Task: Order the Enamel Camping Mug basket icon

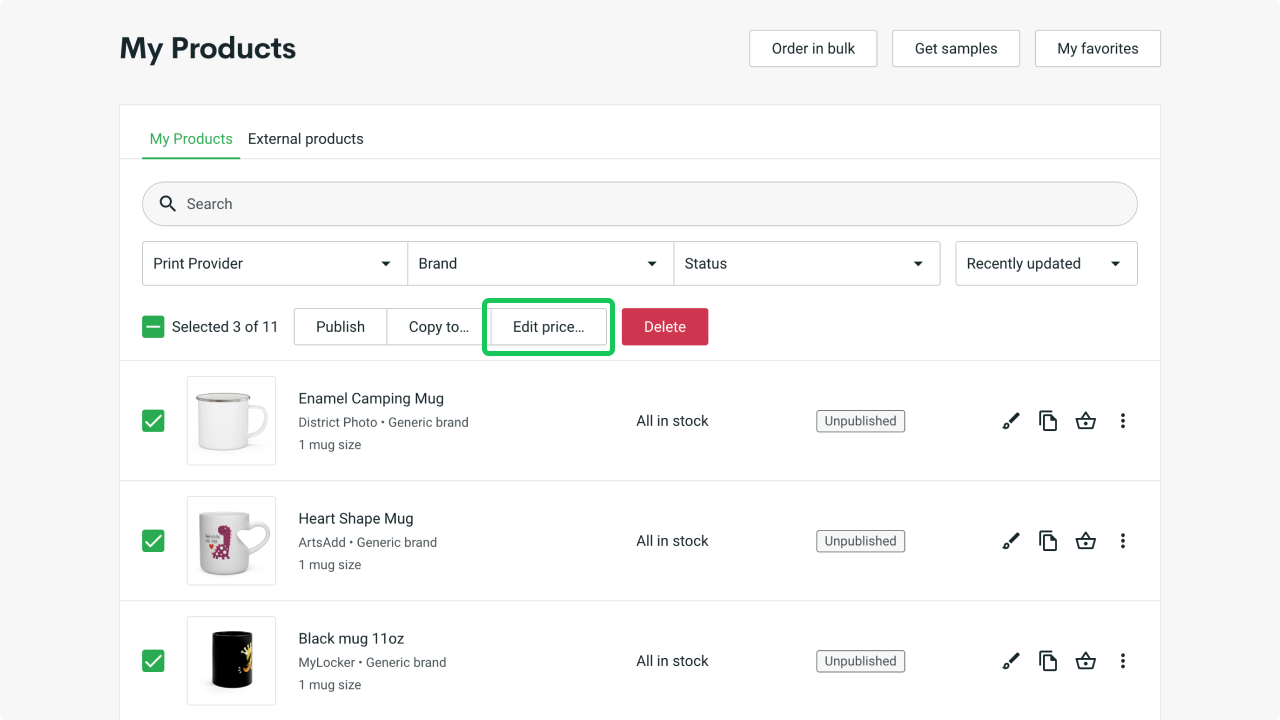Action: coord(1086,421)
